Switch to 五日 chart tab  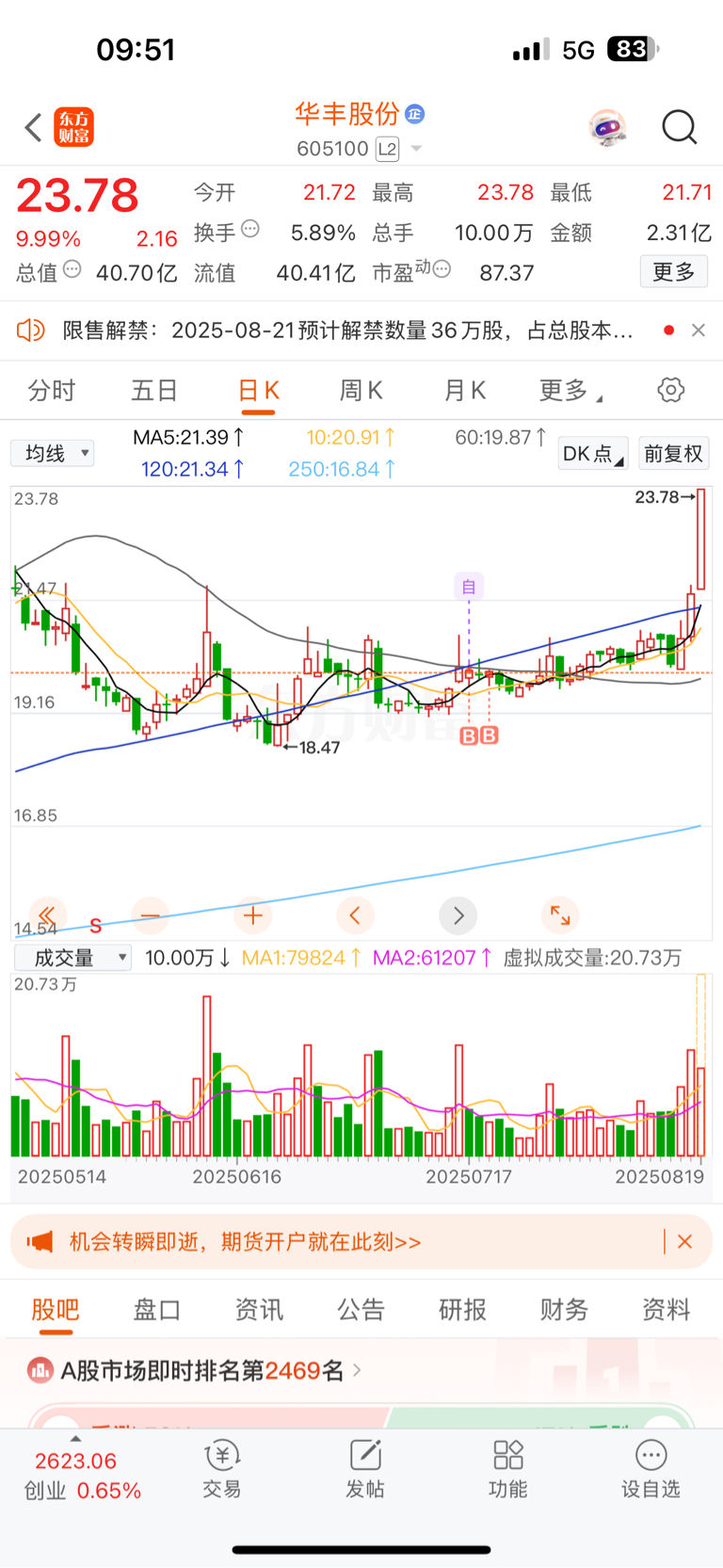[x=154, y=391]
